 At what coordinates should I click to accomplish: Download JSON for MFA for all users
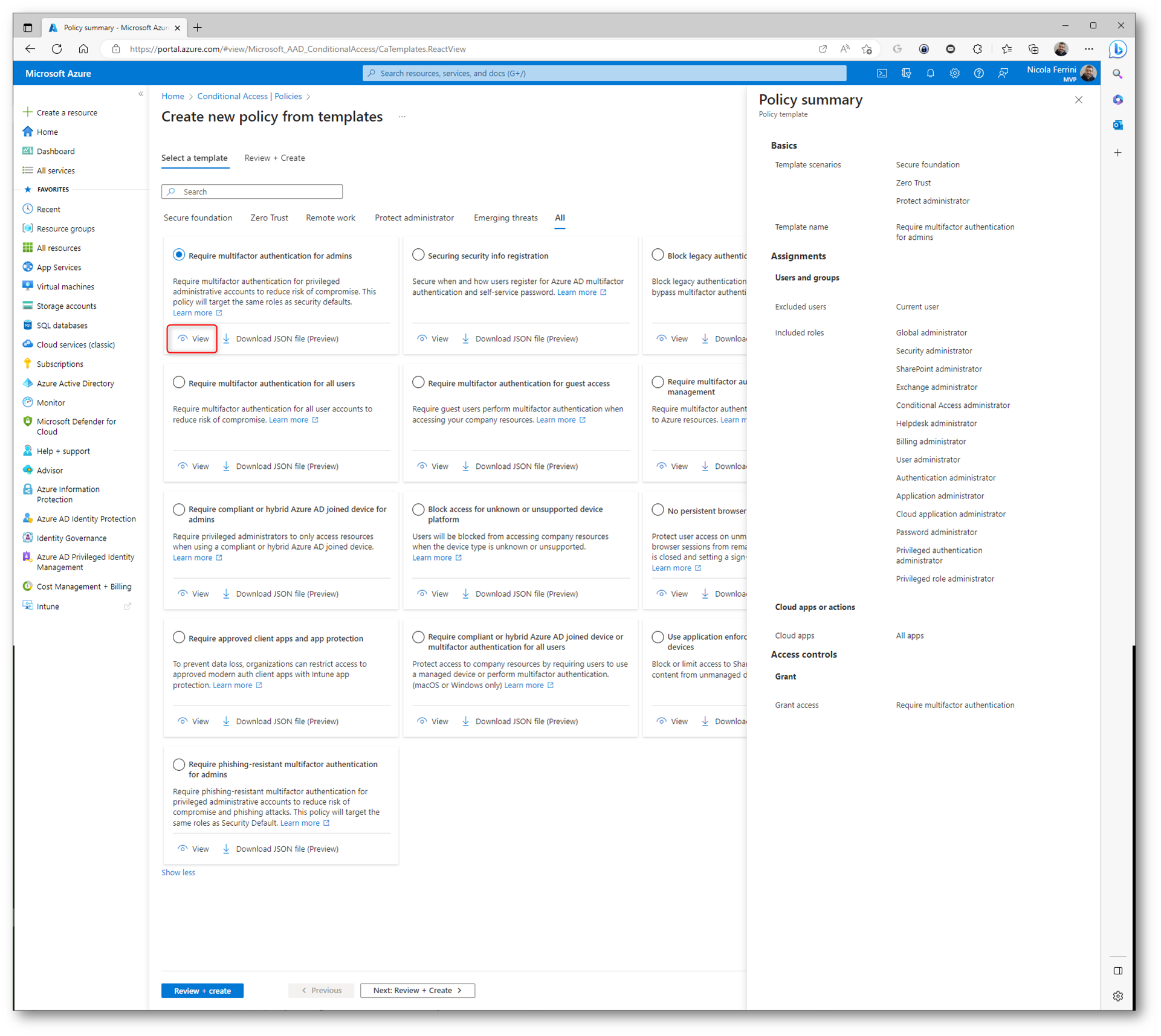(x=280, y=466)
